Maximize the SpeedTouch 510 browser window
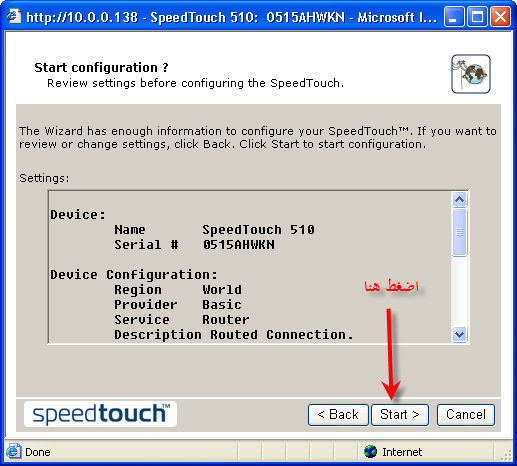 (x=477, y=16)
